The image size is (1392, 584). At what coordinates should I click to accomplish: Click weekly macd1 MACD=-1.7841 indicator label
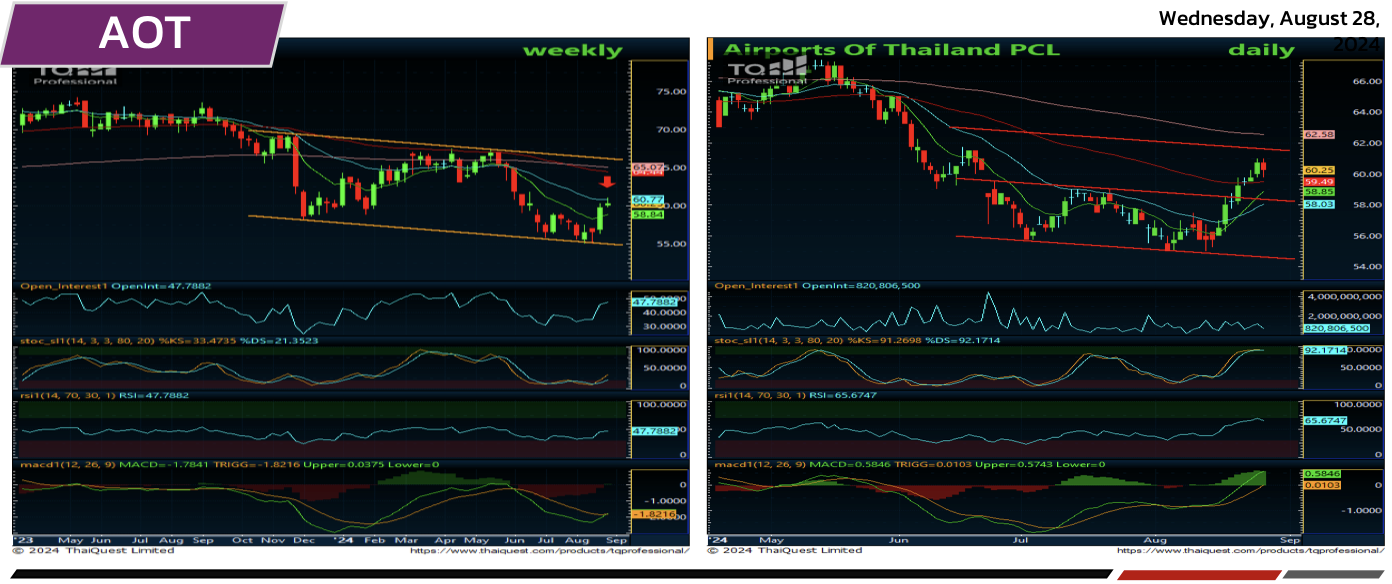click(x=229, y=465)
